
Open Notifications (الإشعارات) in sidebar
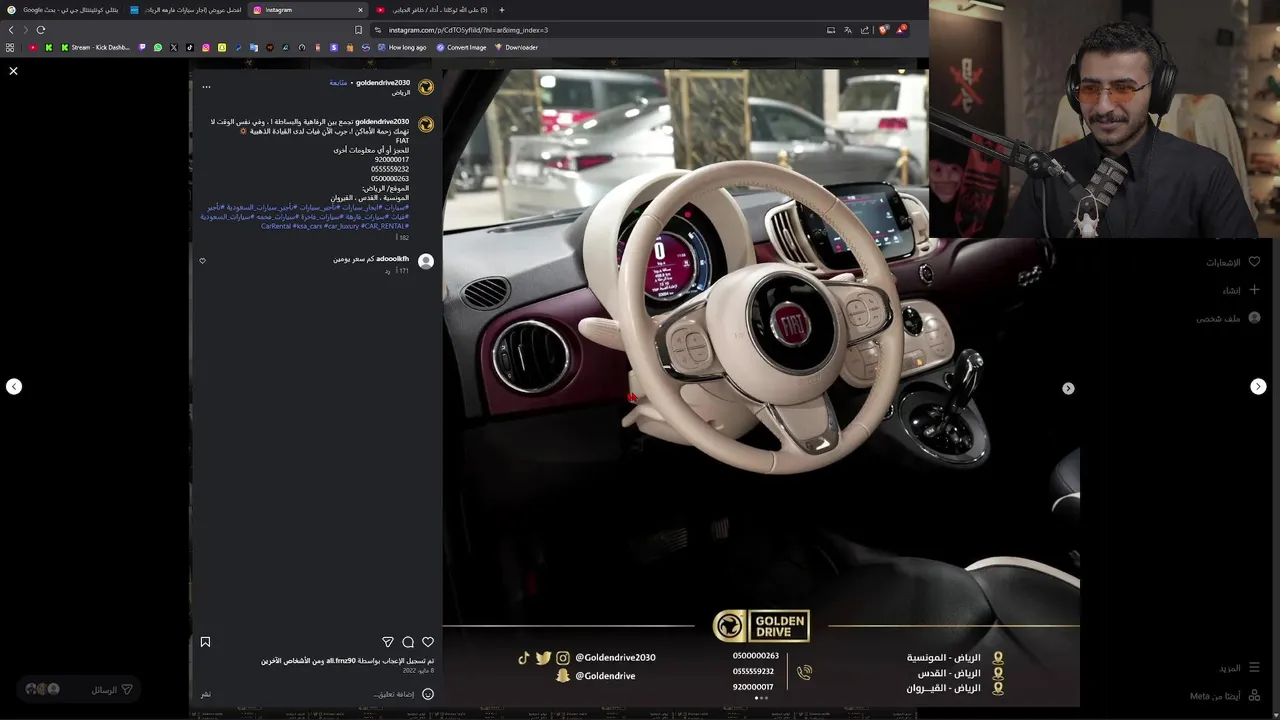coord(1232,262)
